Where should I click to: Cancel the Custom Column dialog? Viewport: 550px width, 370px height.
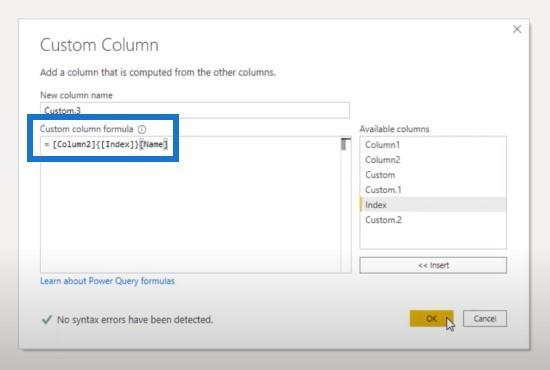point(485,318)
